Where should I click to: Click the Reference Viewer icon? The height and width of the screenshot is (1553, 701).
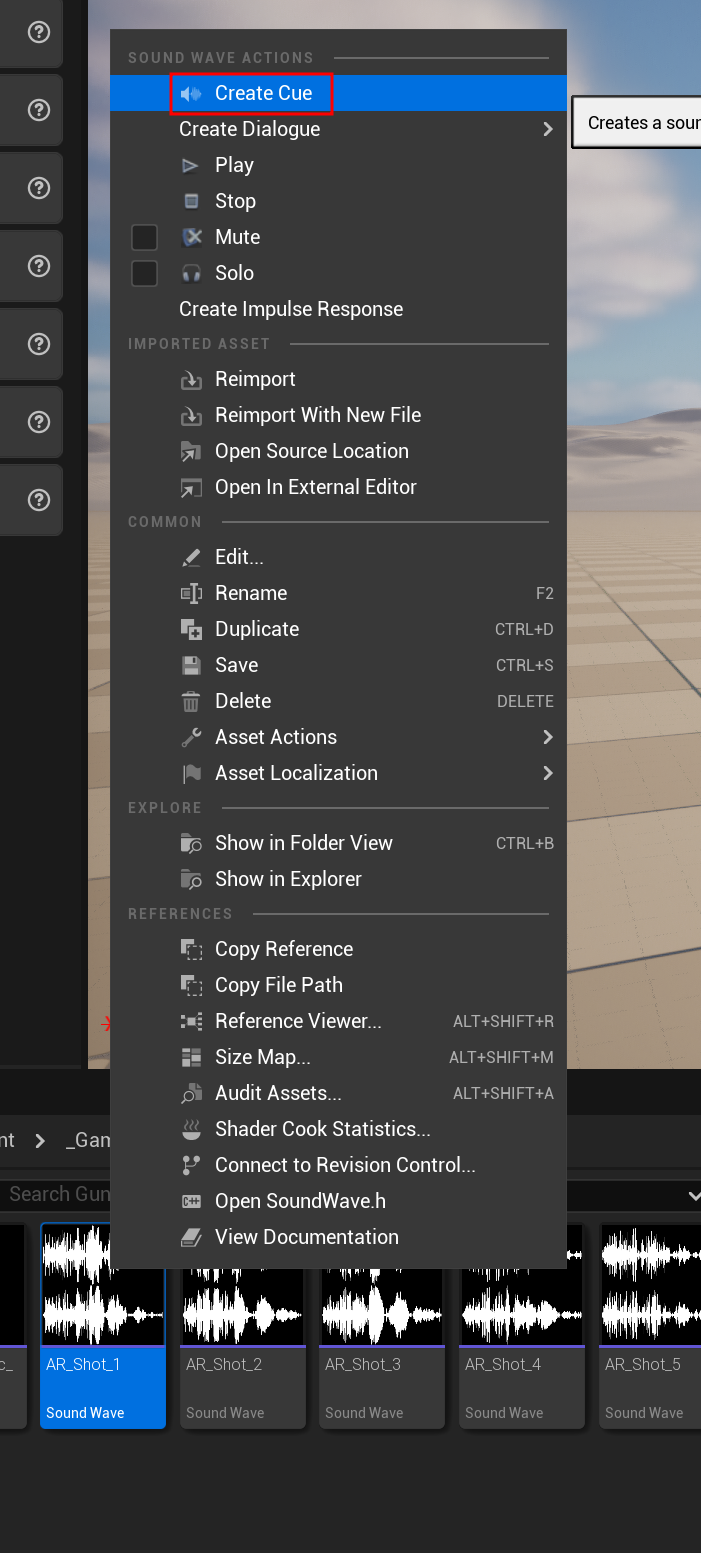tap(191, 1022)
